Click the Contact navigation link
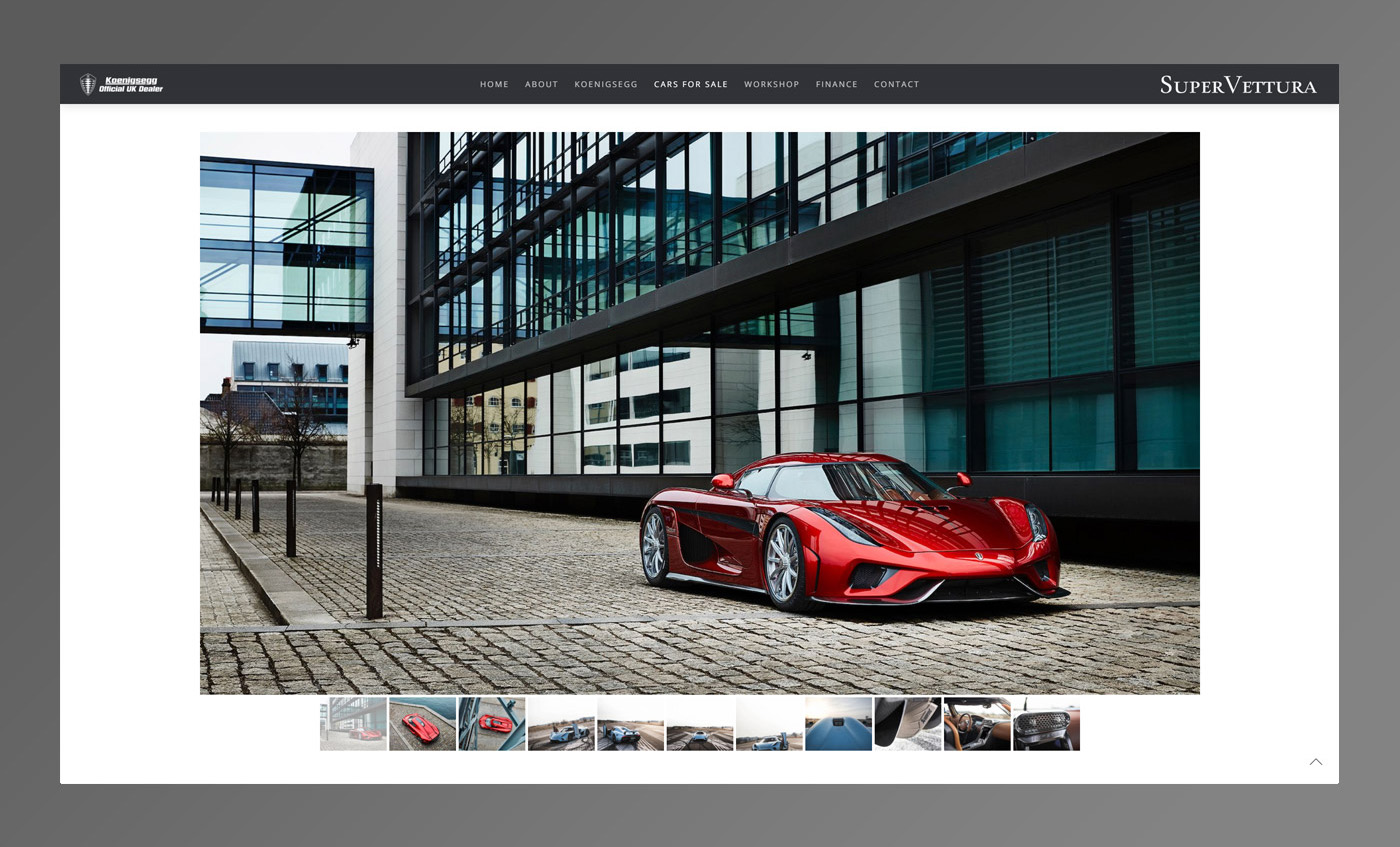Screen dimensions: 1400x847 click(896, 84)
